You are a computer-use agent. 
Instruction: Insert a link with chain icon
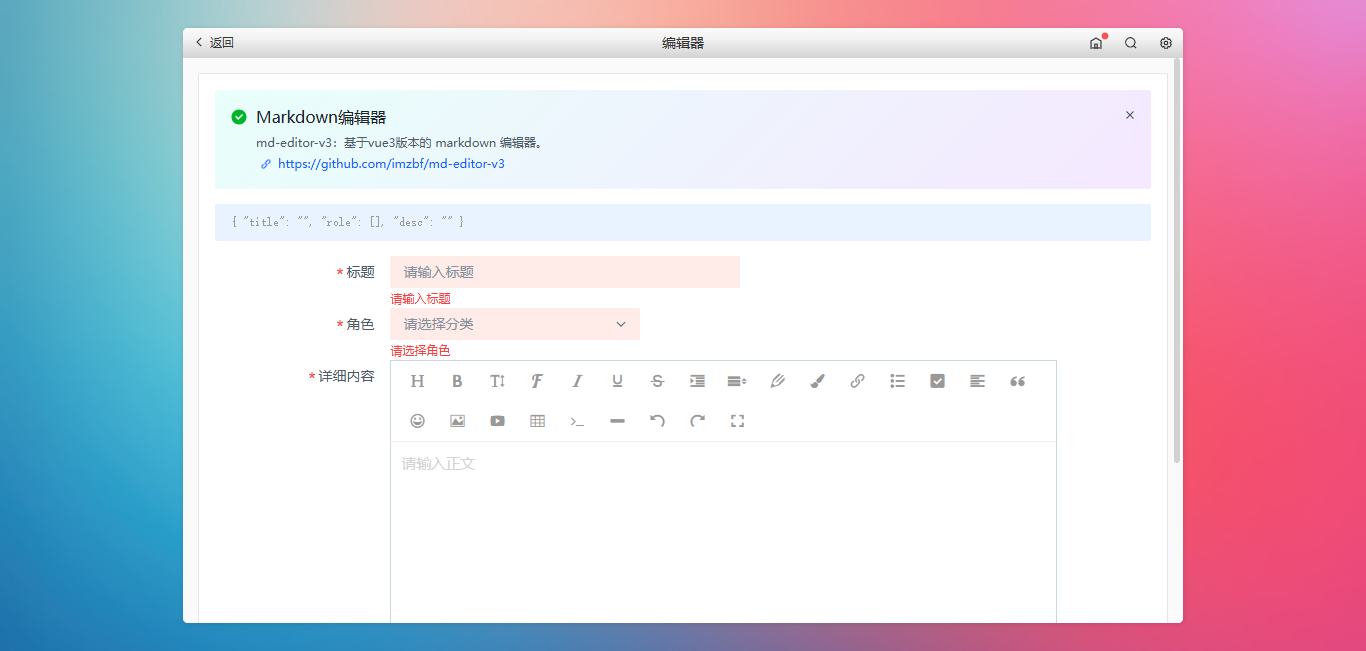(x=857, y=381)
